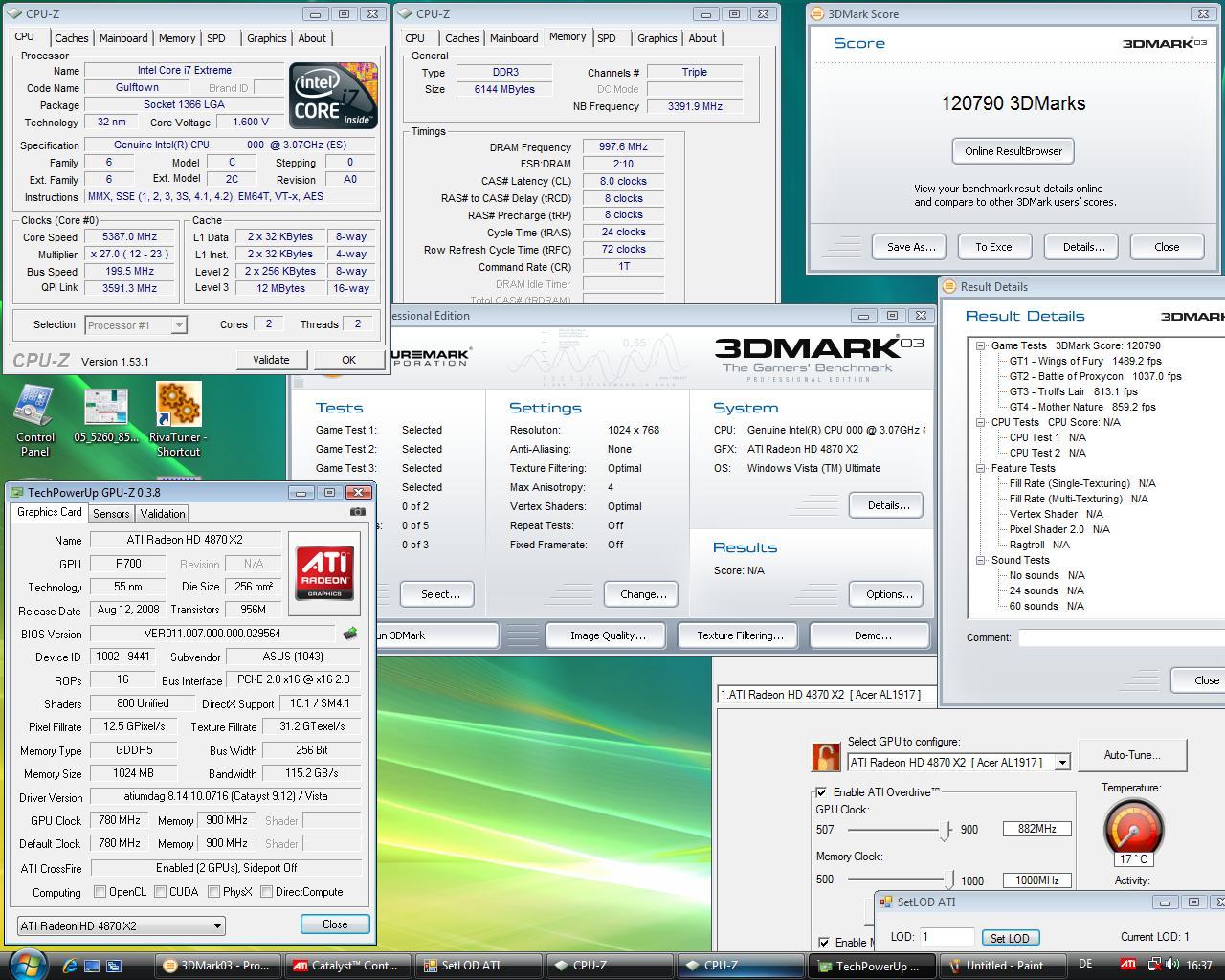Viewport: 1225px width, 980px height.
Task: Open the About tab in Memory CPU-Z window
Action: (702, 38)
